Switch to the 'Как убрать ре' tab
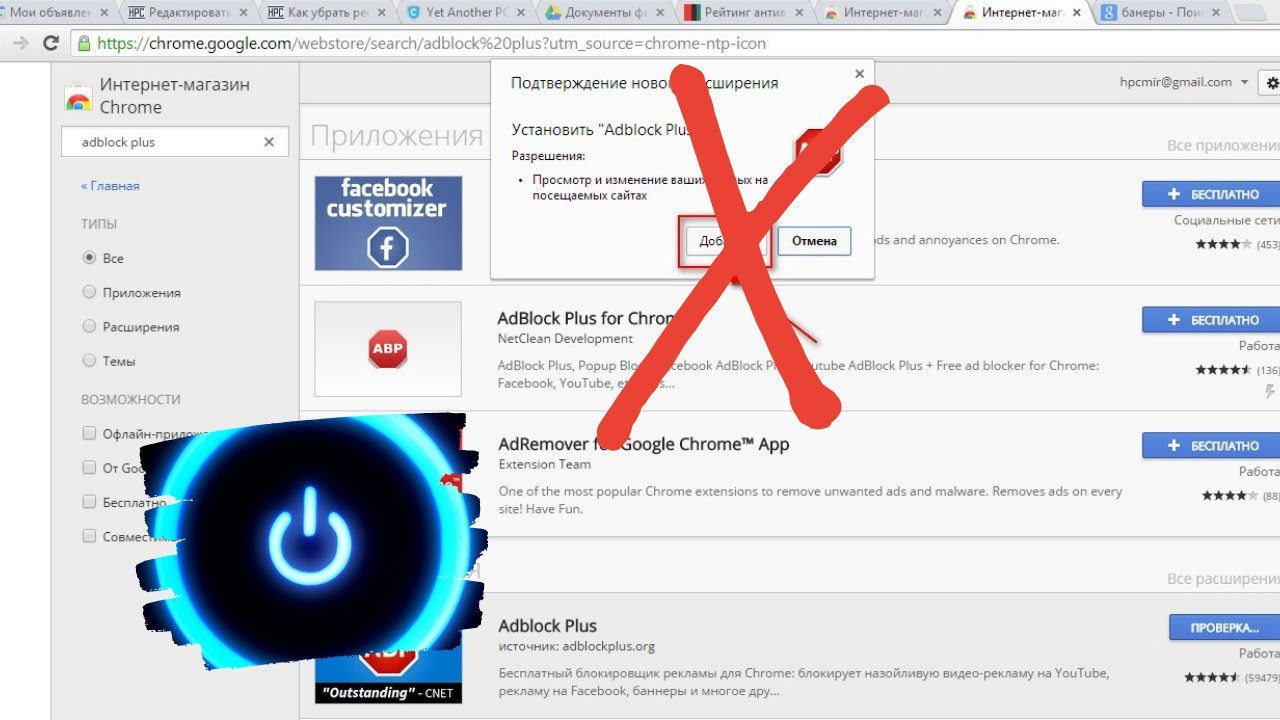This screenshot has width=1280, height=720. click(326, 13)
